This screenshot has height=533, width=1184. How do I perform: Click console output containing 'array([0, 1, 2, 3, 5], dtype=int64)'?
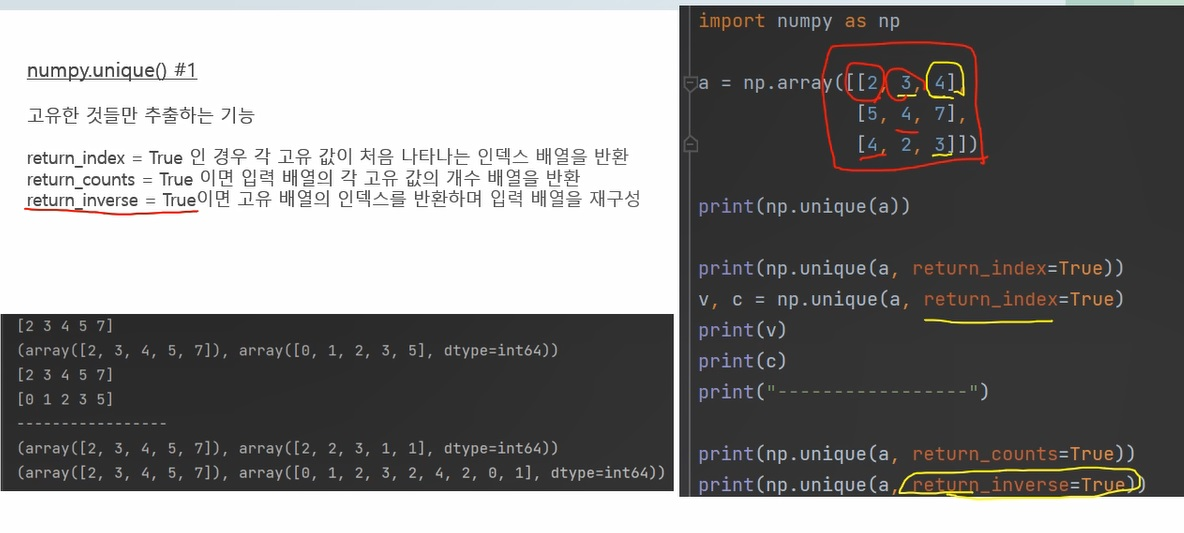287,350
